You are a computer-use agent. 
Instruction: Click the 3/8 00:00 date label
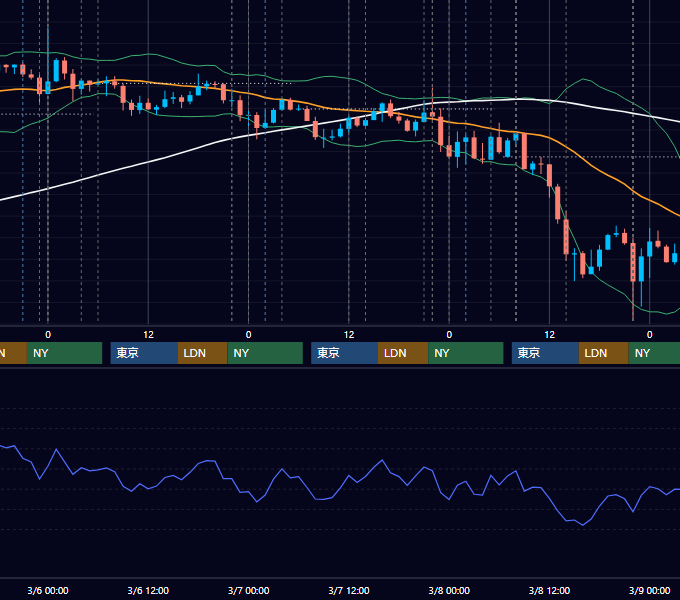[449, 590]
